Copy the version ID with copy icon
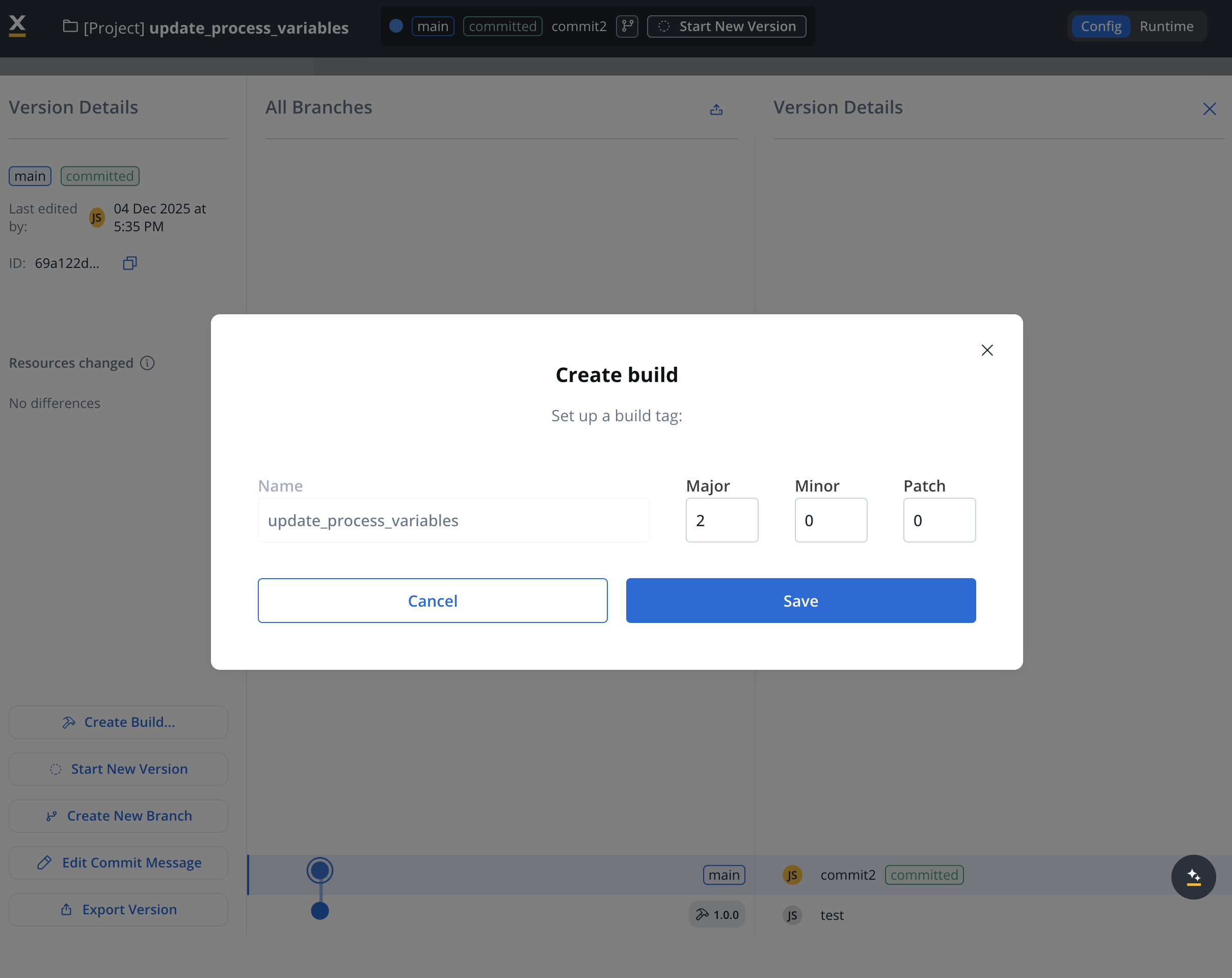The width and height of the screenshot is (1232, 978). click(x=130, y=263)
